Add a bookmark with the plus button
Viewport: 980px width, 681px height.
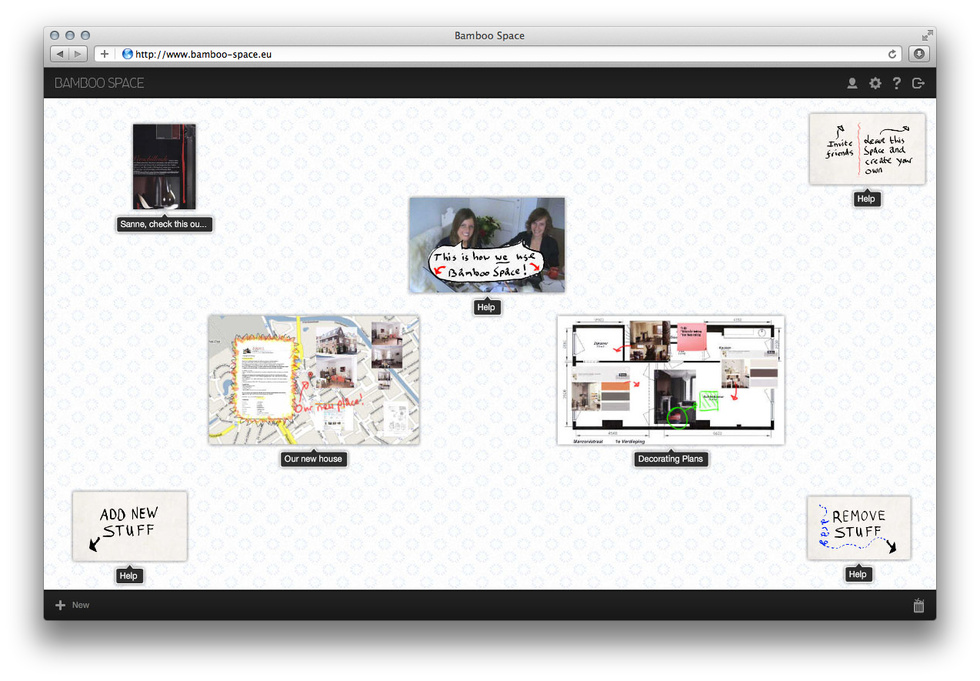(x=104, y=54)
